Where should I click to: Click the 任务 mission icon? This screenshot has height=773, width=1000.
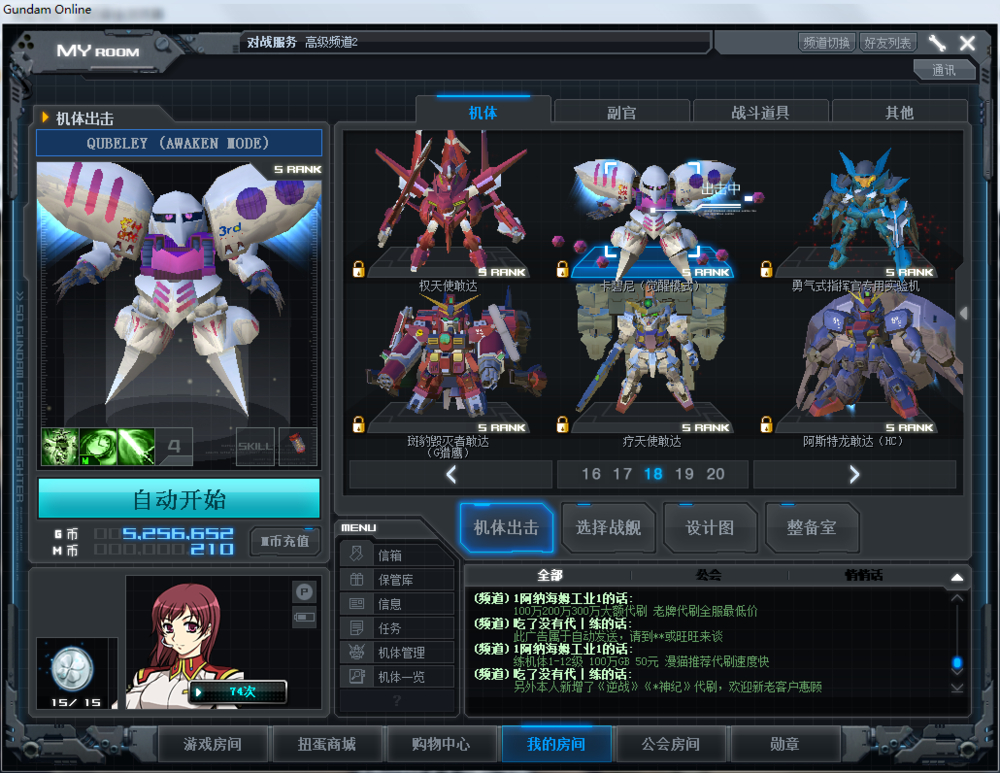pyautogui.click(x=357, y=628)
